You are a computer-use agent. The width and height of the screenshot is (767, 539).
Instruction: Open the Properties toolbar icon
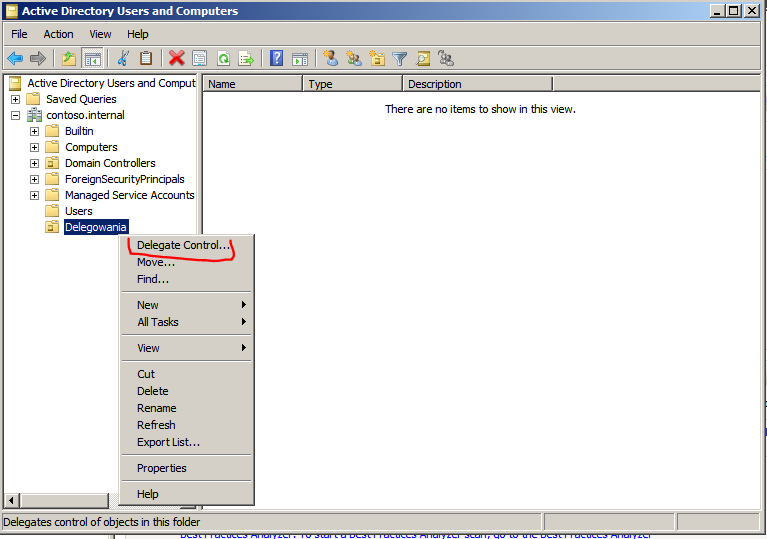click(200, 59)
